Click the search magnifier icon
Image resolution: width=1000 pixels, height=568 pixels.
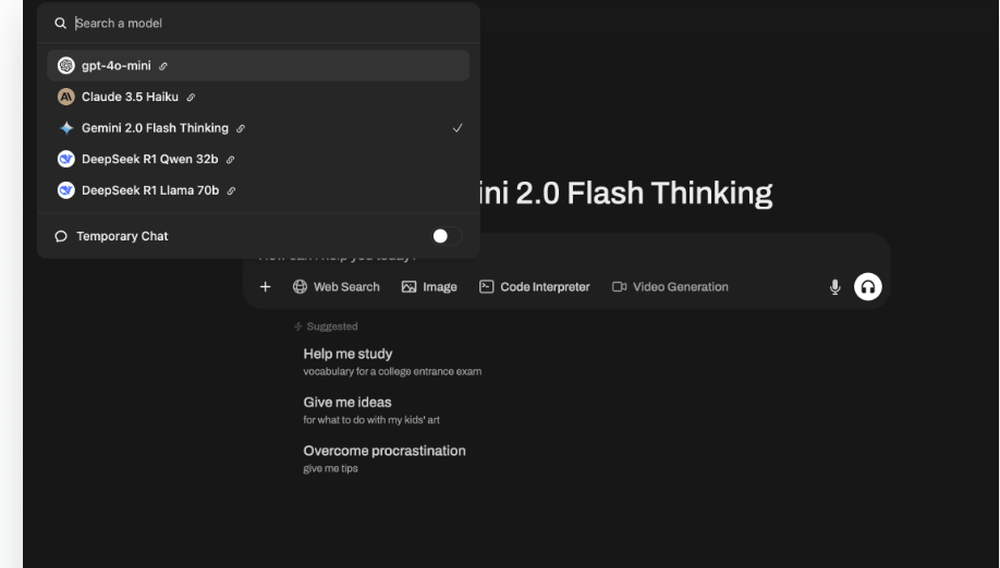[x=61, y=24]
